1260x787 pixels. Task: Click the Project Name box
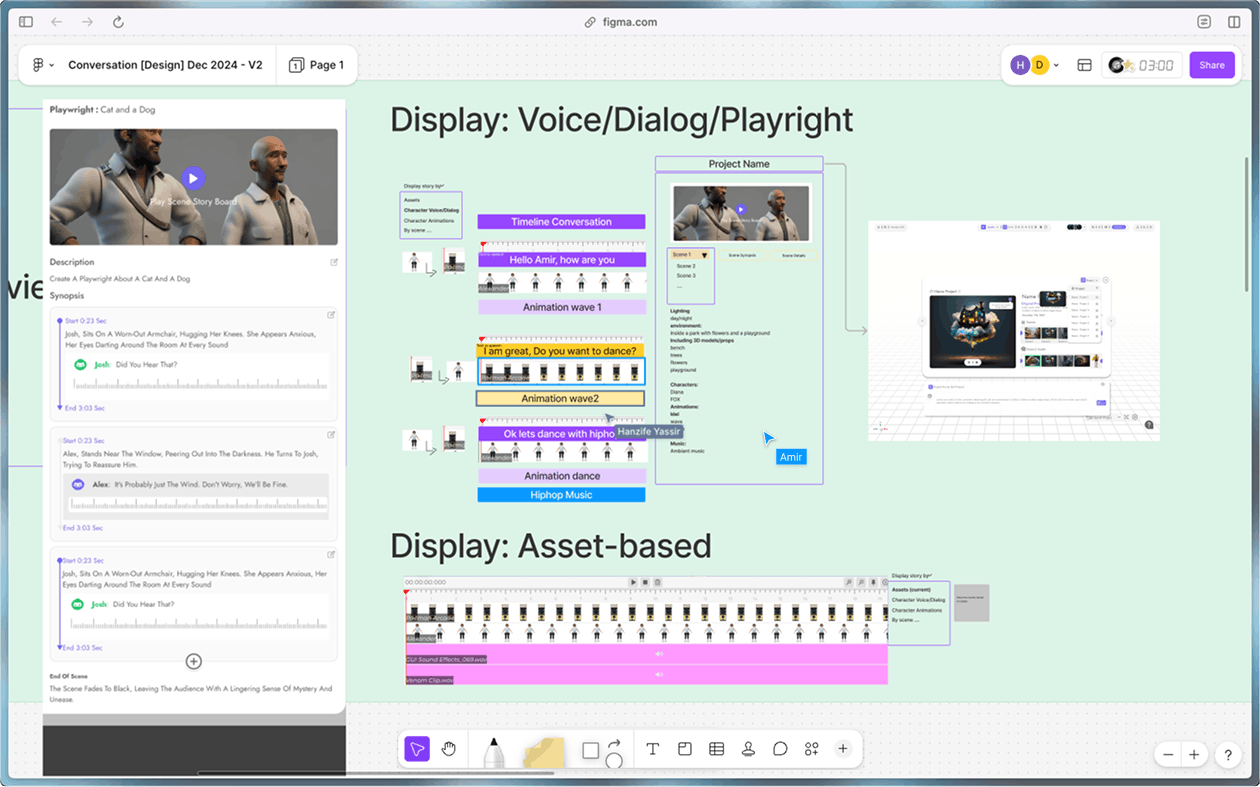pos(739,164)
